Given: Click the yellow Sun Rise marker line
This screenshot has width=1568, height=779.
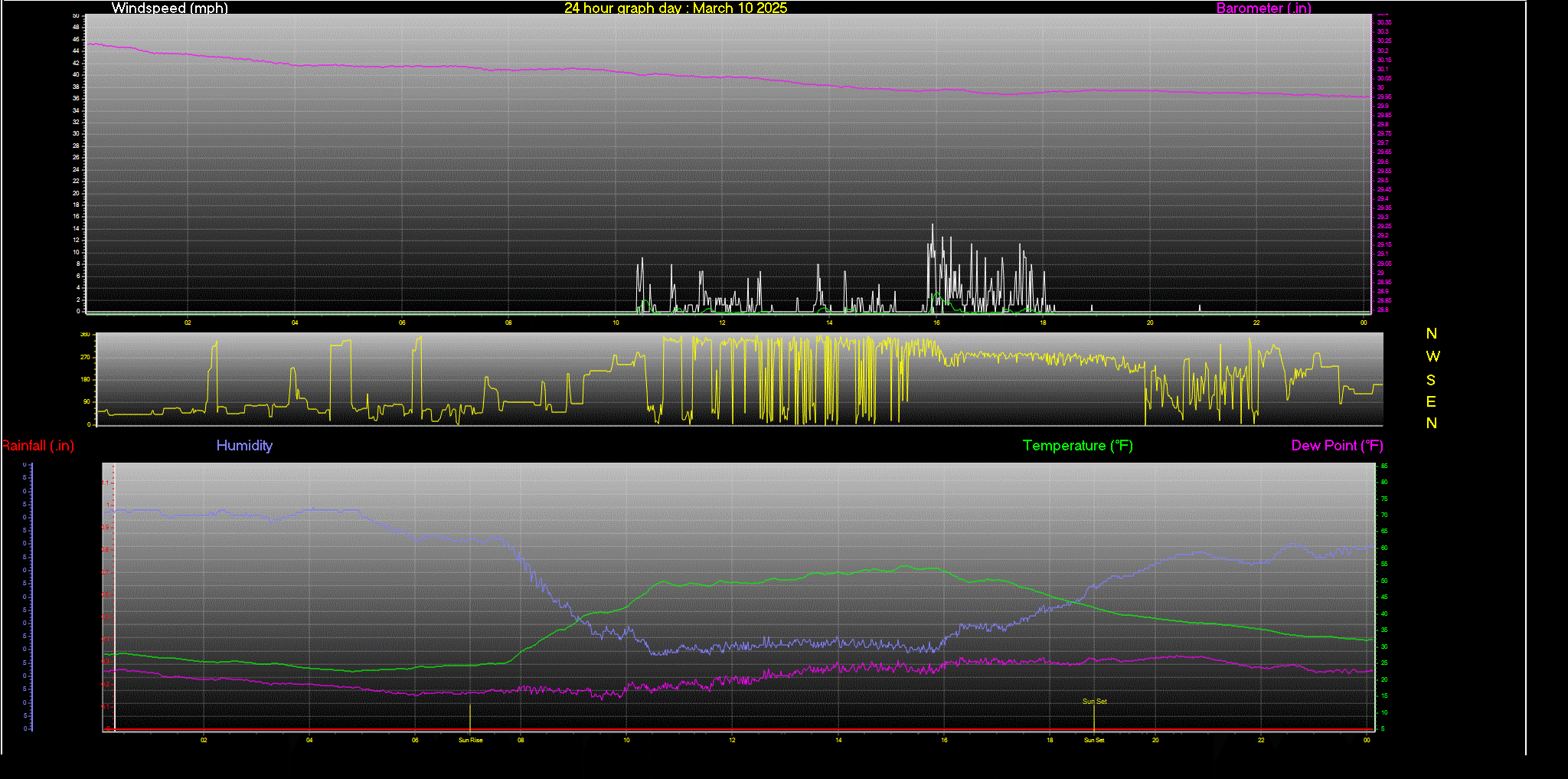Looking at the screenshot, I should [470, 718].
